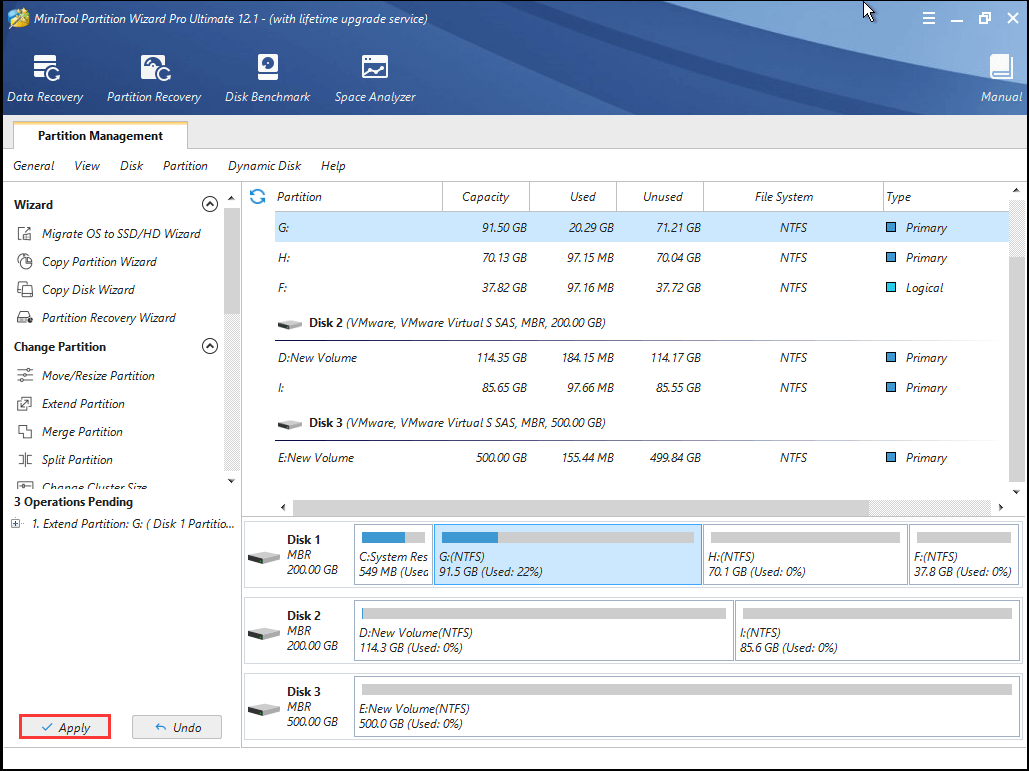The width and height of the screenshot is (1029, 771).
Task: Open the Dynamic Disk menu
Action: point(264,166)
